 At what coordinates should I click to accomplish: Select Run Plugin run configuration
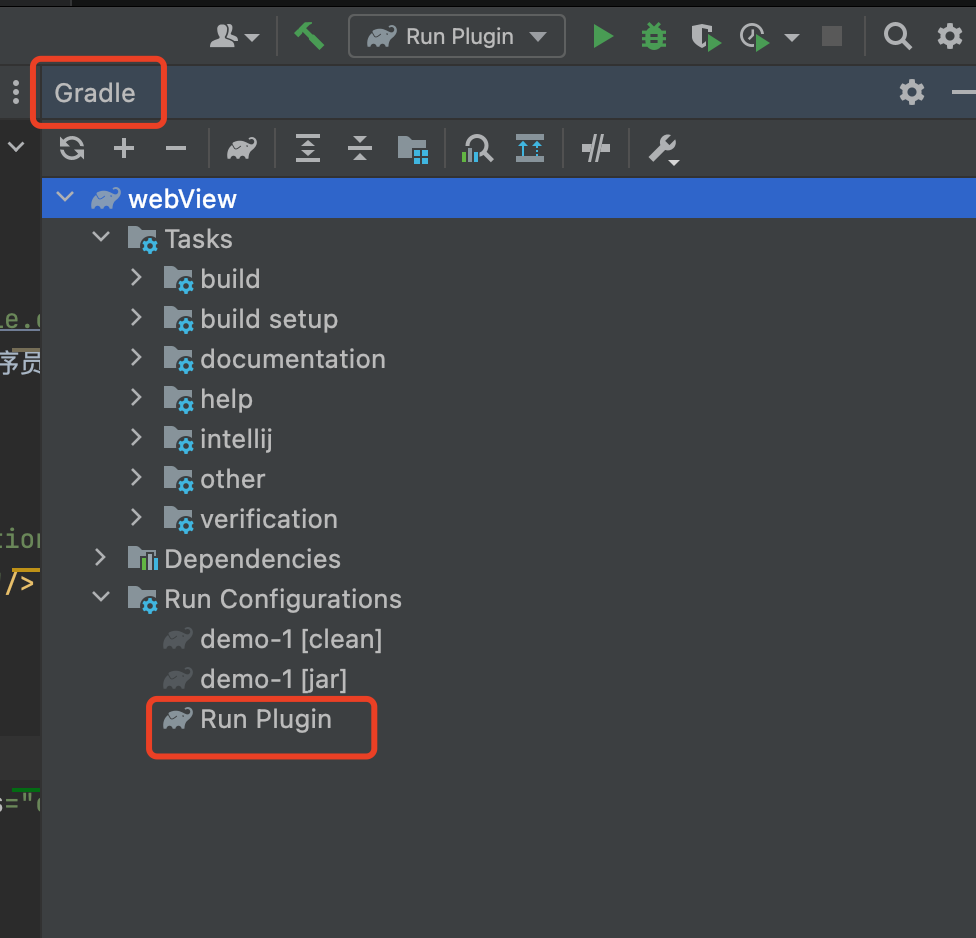265,719
